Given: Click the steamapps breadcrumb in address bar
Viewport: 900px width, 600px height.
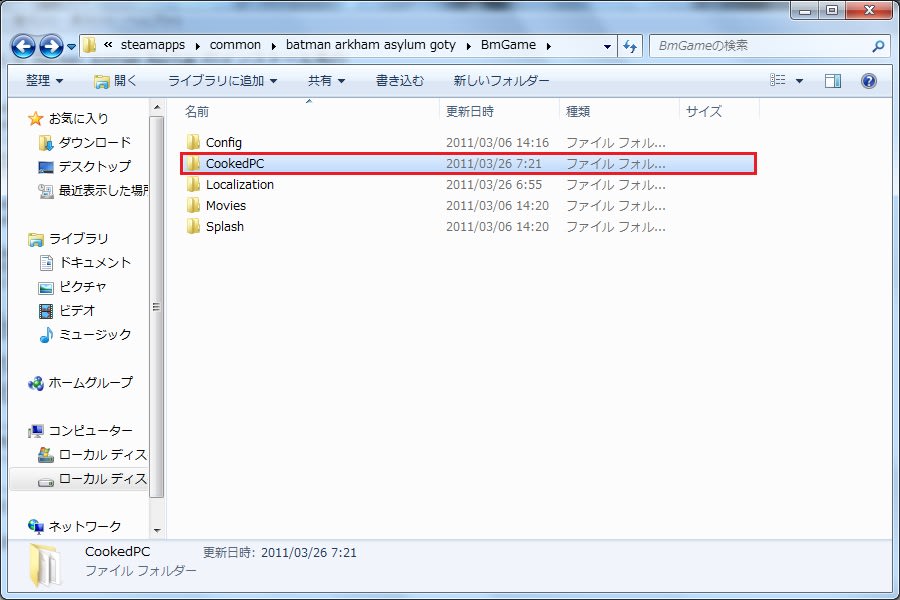Looking at the screenshot, I should (153, 45).
